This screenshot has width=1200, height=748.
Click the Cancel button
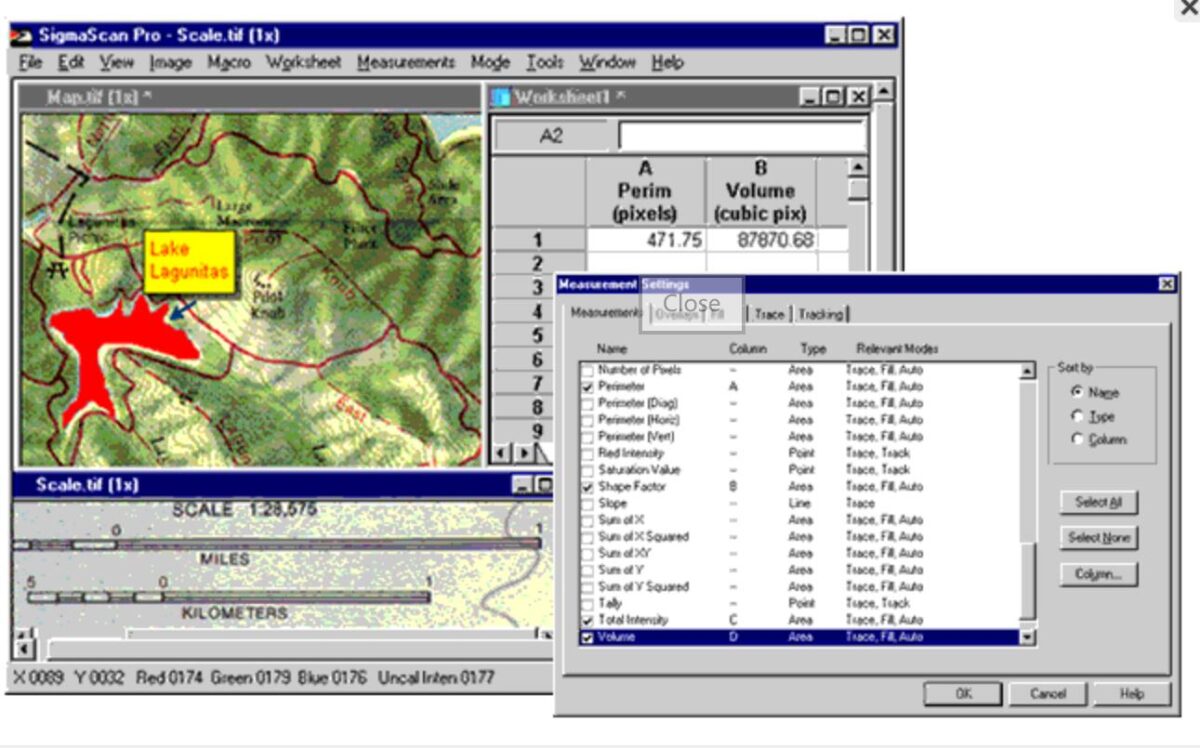[1047, 694]
